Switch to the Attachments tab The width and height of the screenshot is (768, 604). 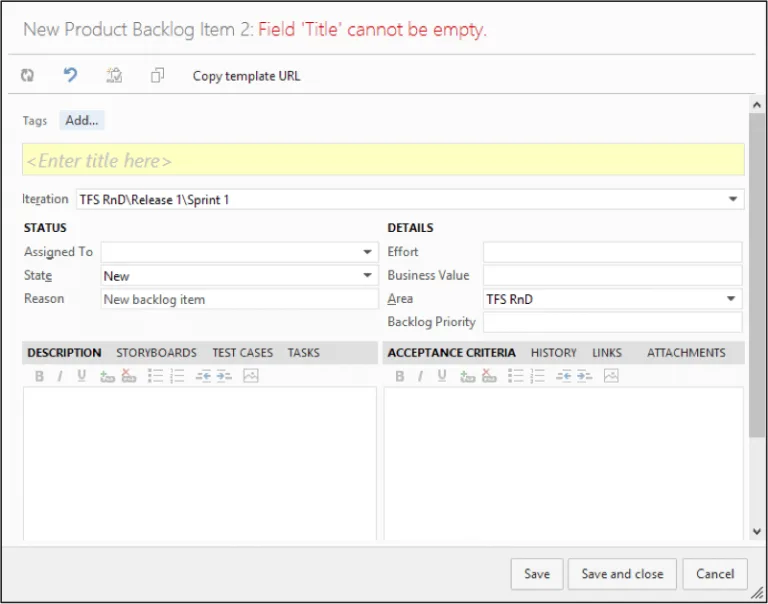point(686,353)
